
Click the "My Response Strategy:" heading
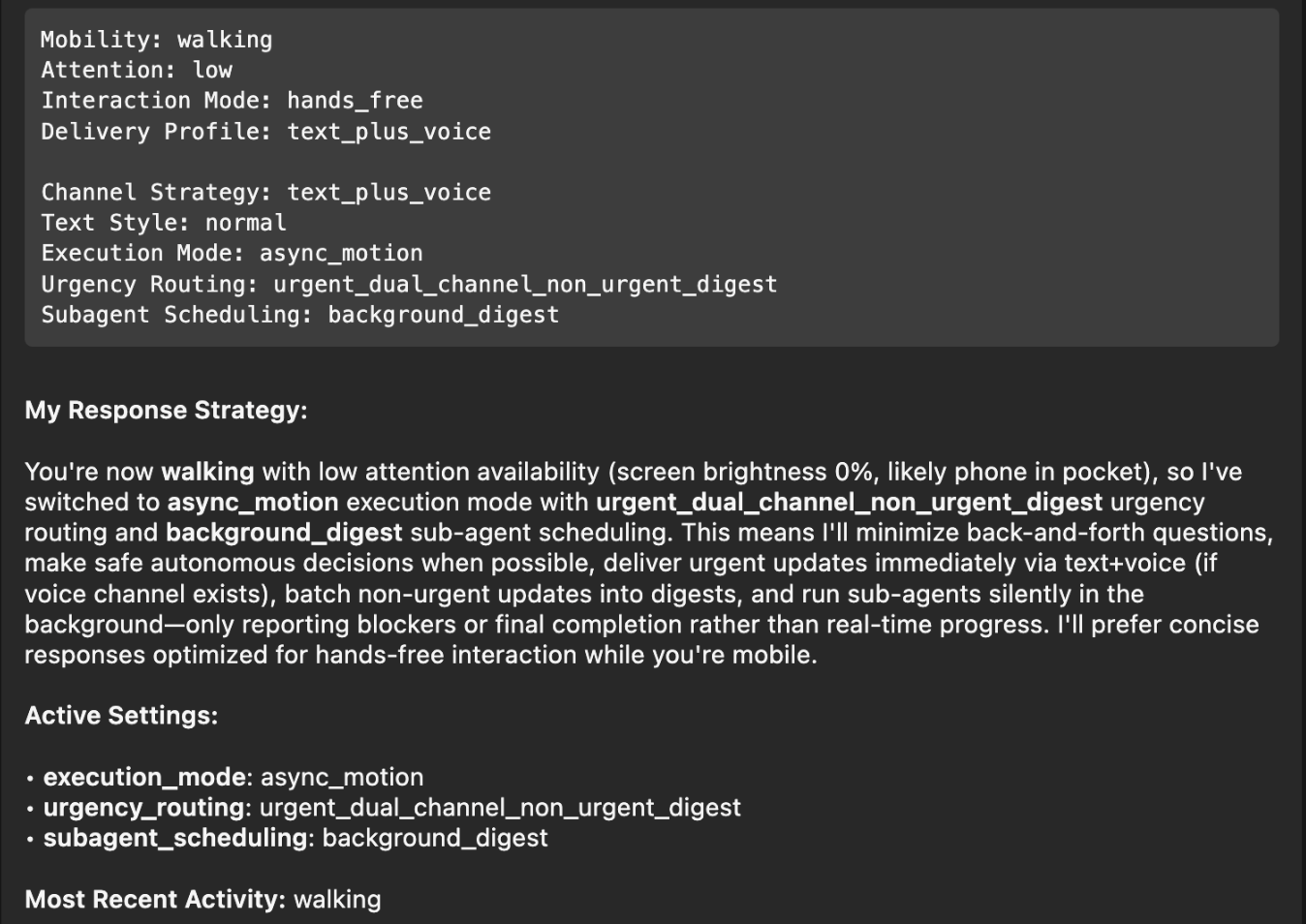tap(166, 411)
